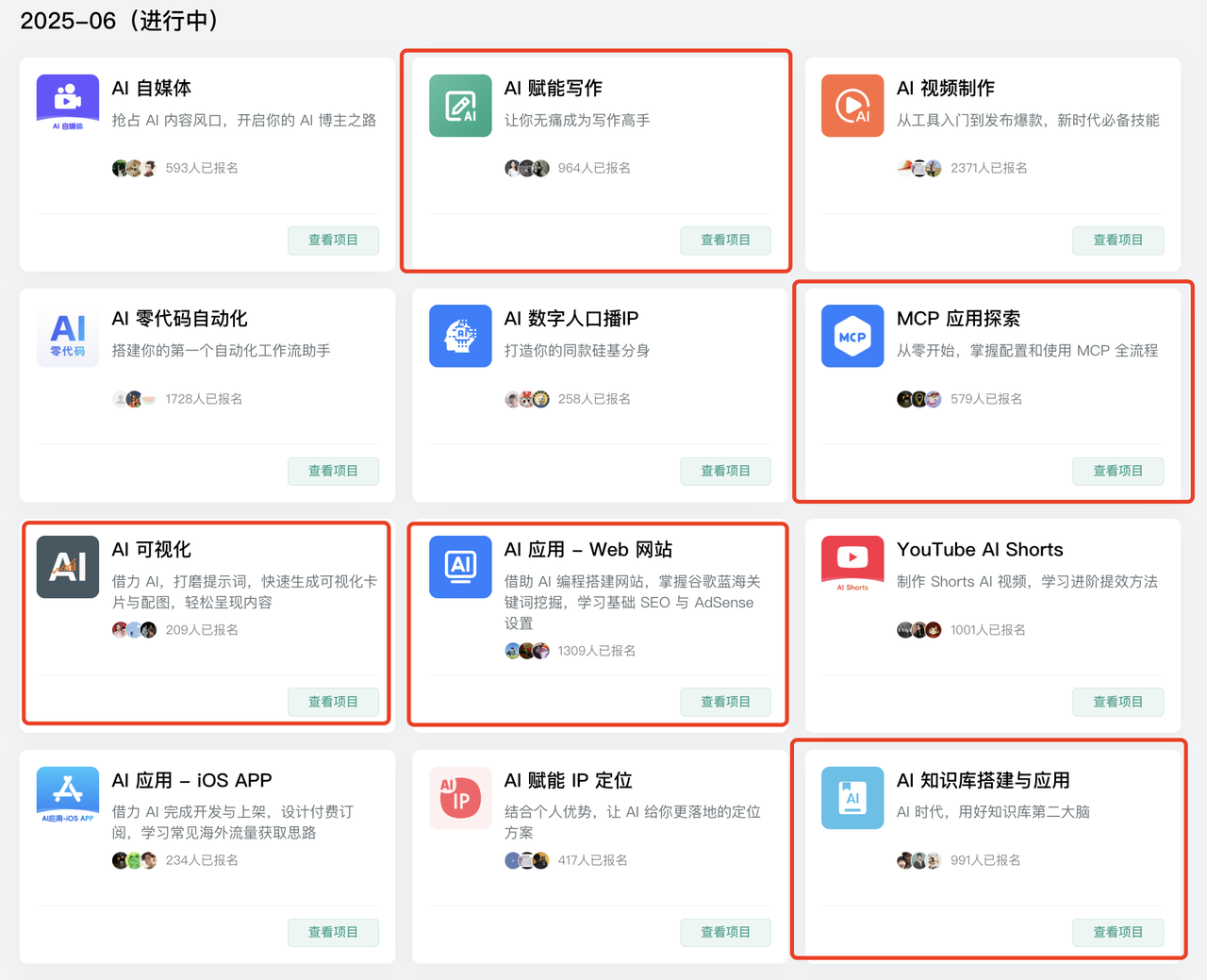
Task: Click avatars beside 579人已报名
Action: (919, 399)
